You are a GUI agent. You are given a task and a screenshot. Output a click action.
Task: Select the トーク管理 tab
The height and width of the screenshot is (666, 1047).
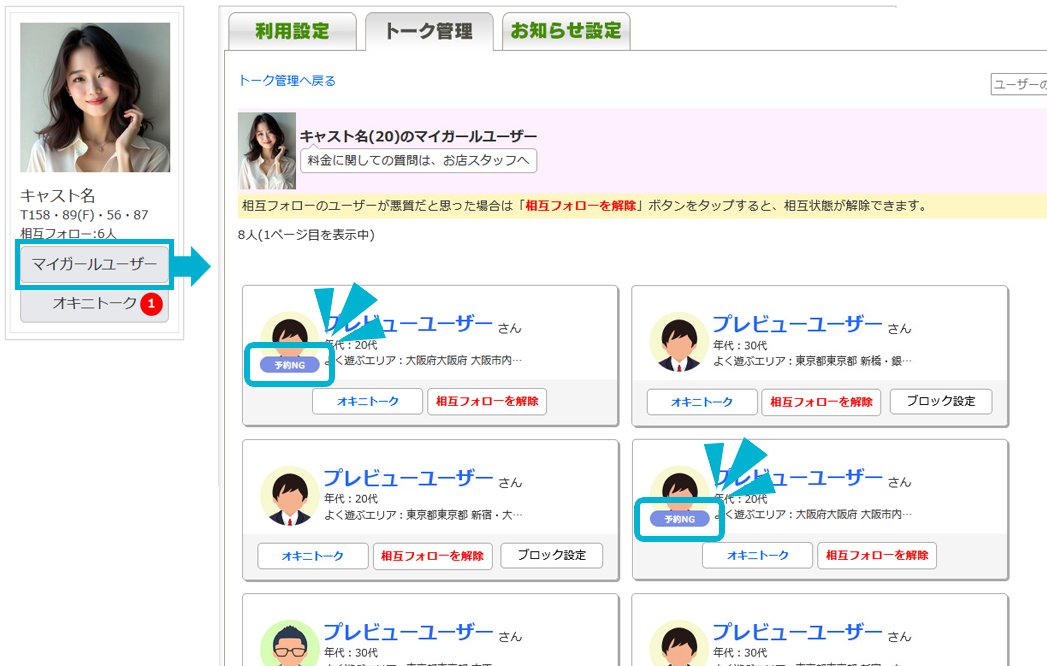(428, 31)
